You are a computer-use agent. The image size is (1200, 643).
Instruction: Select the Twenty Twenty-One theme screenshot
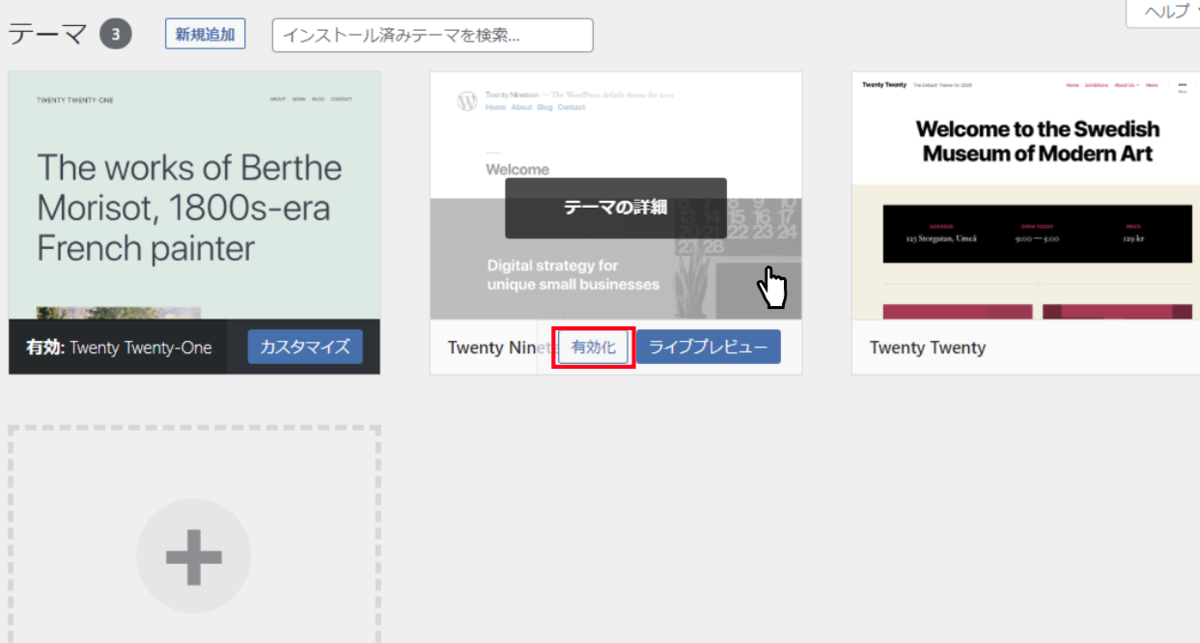click(x=194, y=195)
